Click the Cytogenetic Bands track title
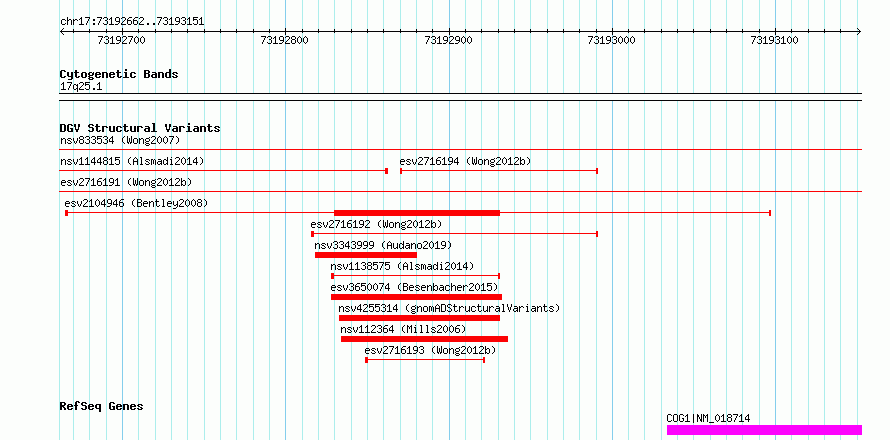 119,74
